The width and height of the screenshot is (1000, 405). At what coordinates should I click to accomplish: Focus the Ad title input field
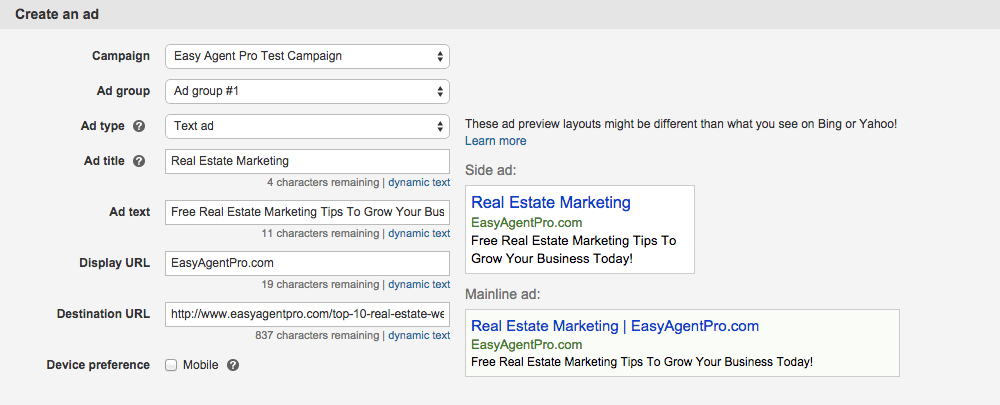(x=307, y=161)
